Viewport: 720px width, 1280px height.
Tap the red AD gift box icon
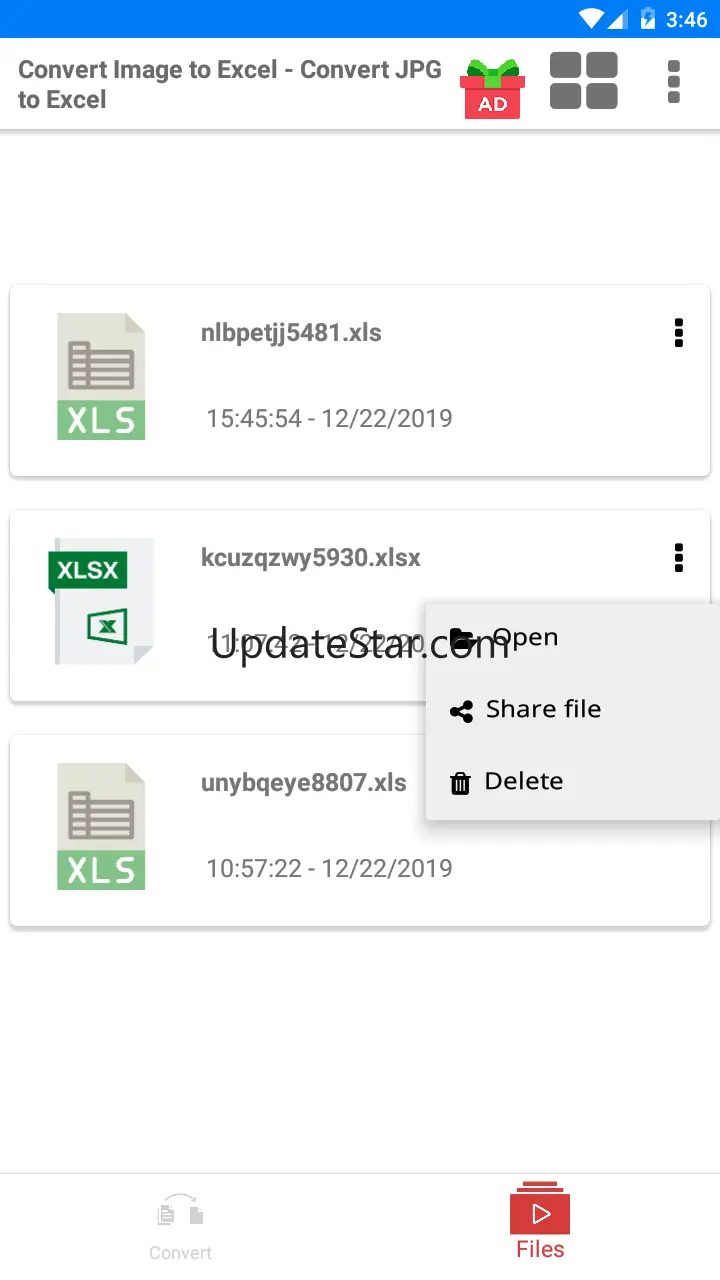click(492, 88)
